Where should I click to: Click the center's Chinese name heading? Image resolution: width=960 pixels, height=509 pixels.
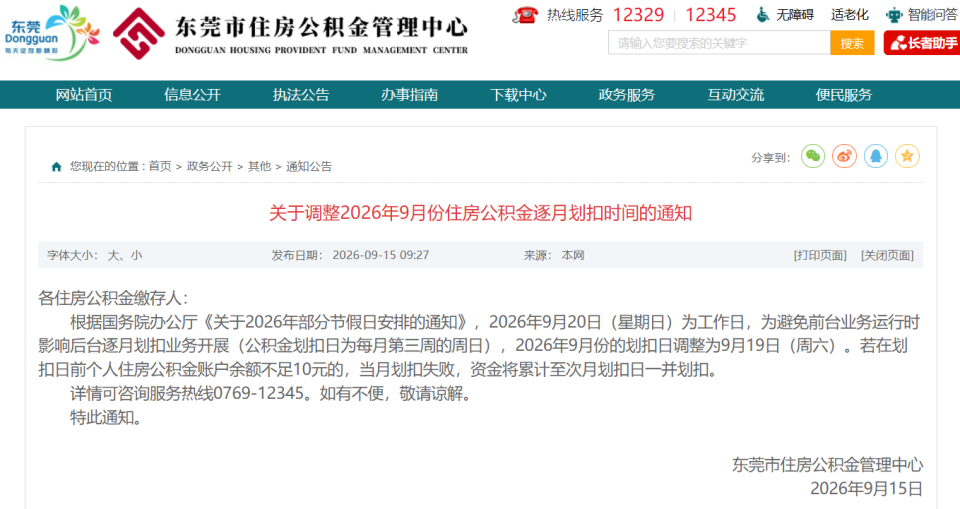321,27
